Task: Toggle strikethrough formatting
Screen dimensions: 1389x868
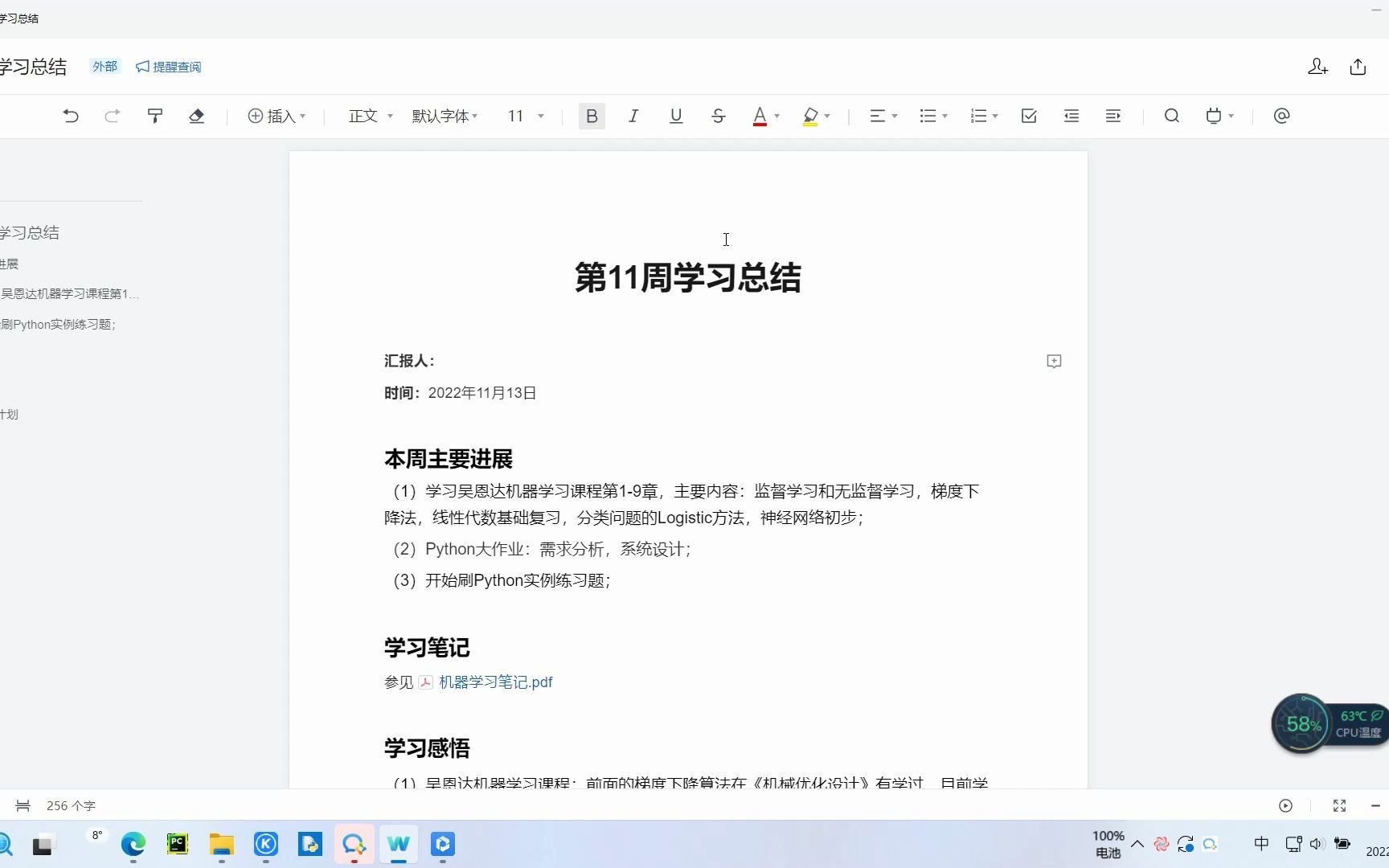Action: tap(719, 116)
